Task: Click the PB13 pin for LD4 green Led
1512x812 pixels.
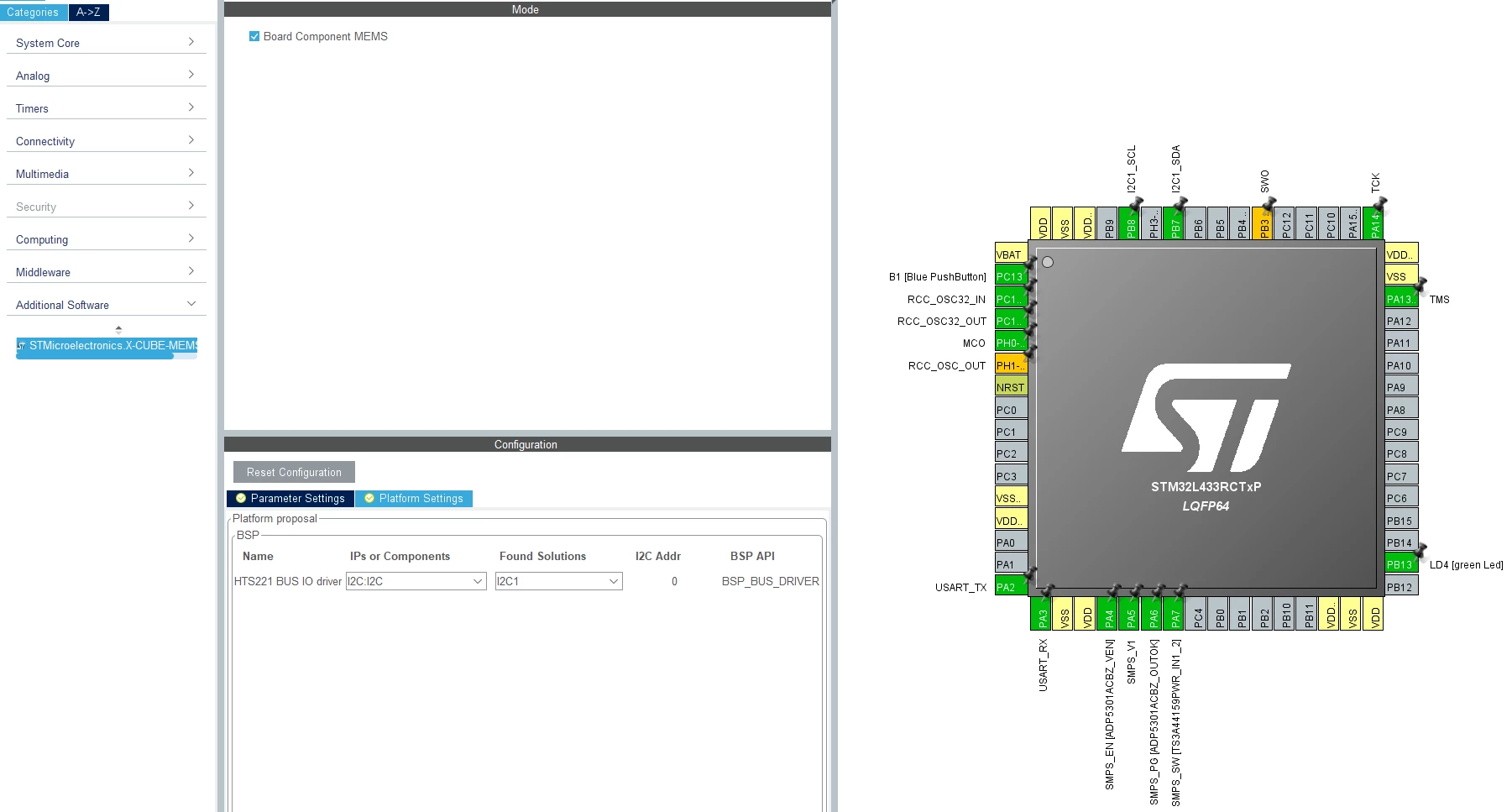Action: pos(1401,564)
